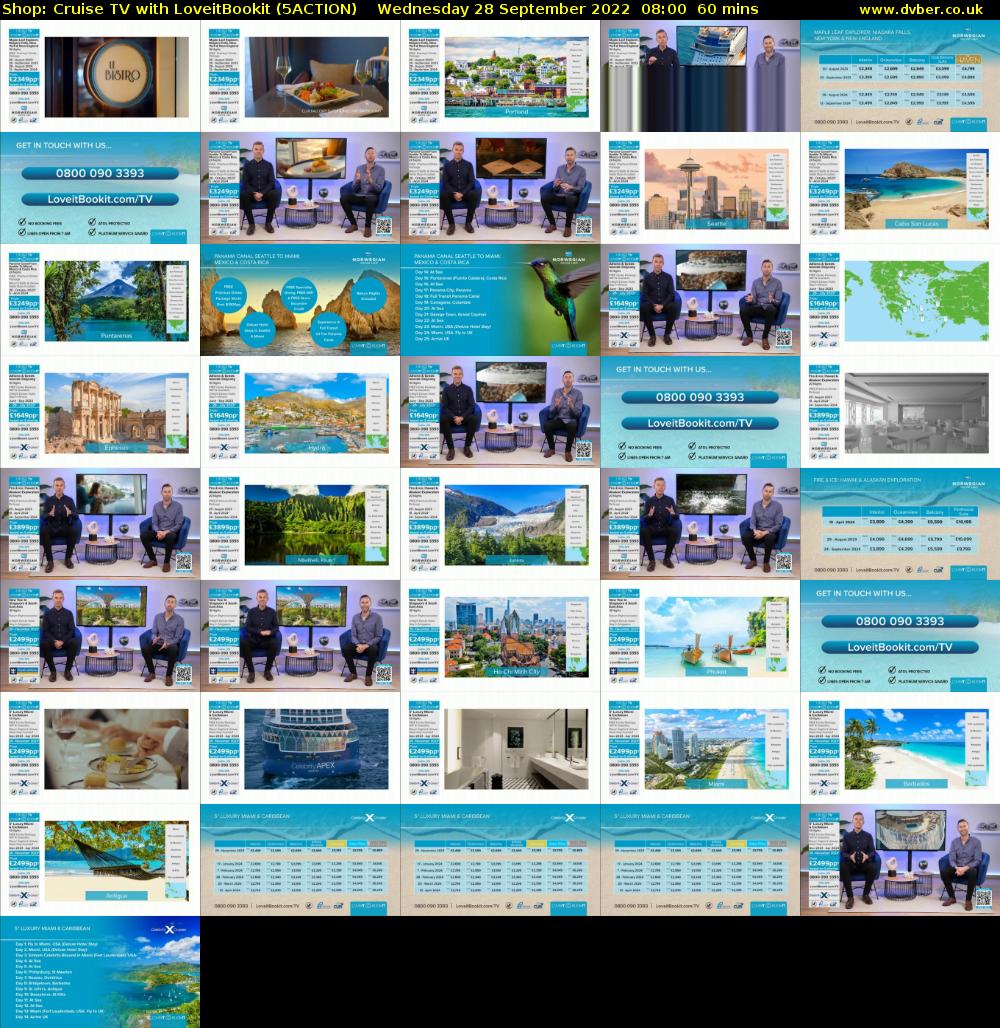View the Panama Canal hummingbird itinerary frame
This screenshot has height=1028, width=1000.
coord(500,300)
